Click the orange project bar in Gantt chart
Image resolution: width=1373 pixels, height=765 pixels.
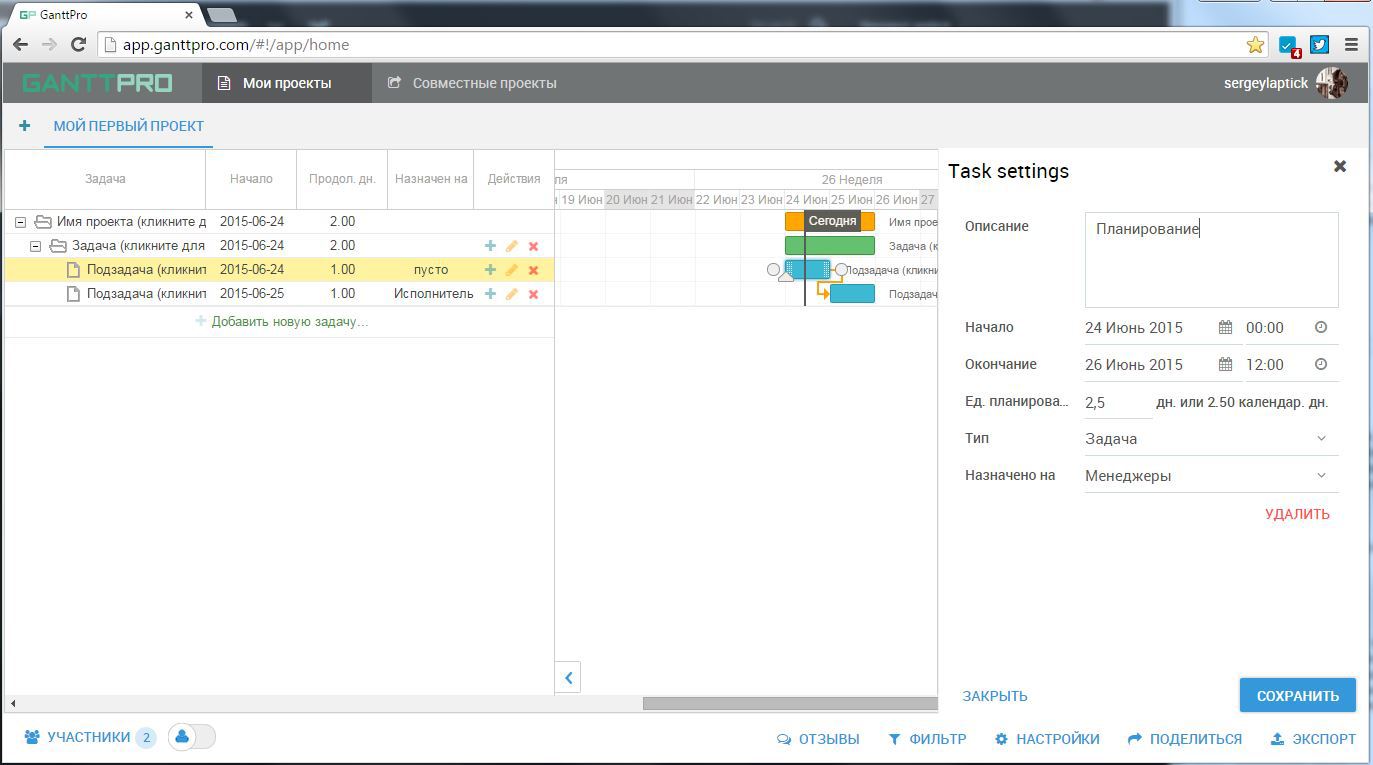[830, 221]
